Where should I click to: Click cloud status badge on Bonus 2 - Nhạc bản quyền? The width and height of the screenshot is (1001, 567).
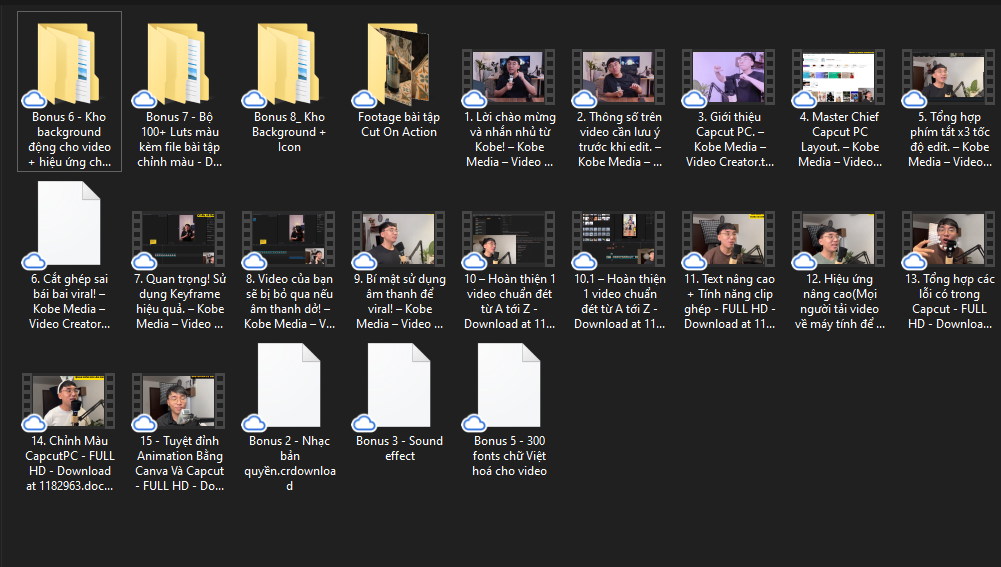click(254, 423)
